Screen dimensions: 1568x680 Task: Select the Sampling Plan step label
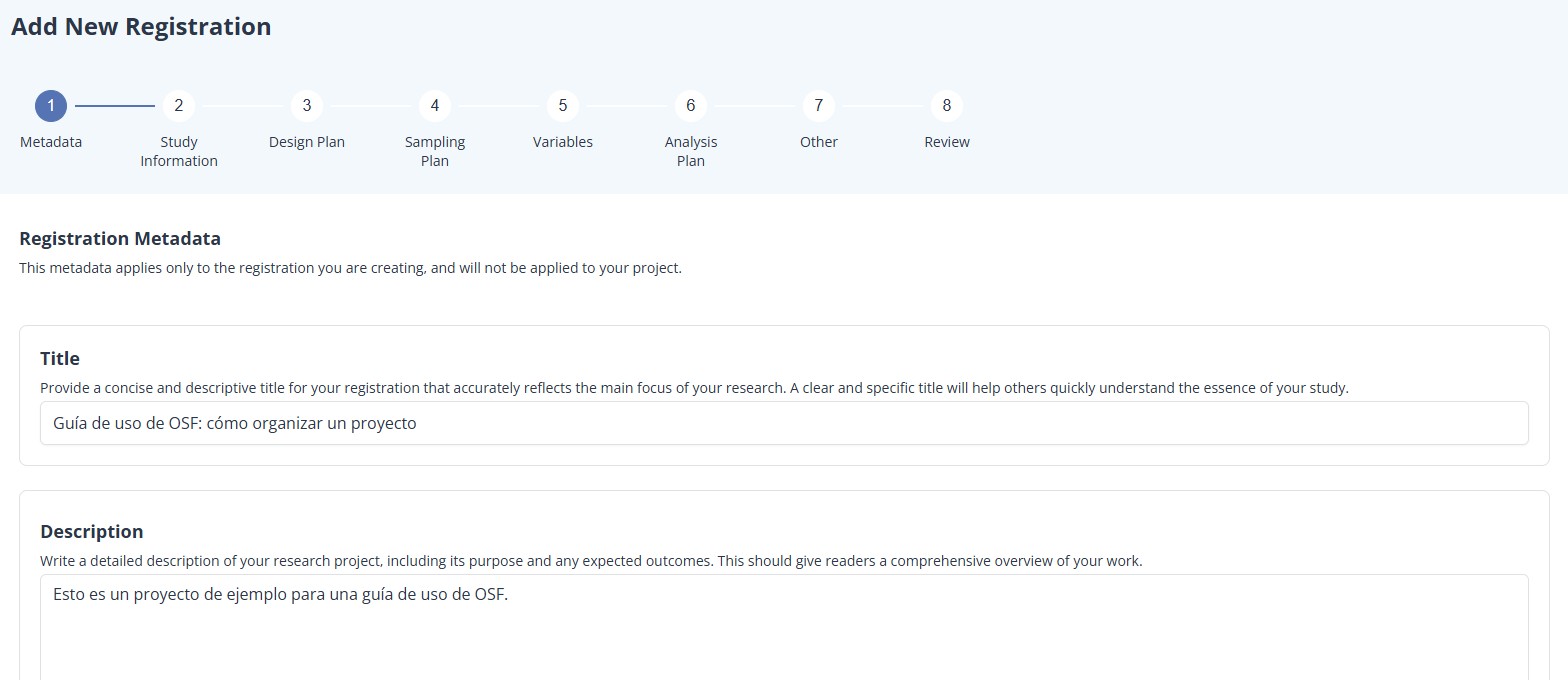(x=435, y=151)
